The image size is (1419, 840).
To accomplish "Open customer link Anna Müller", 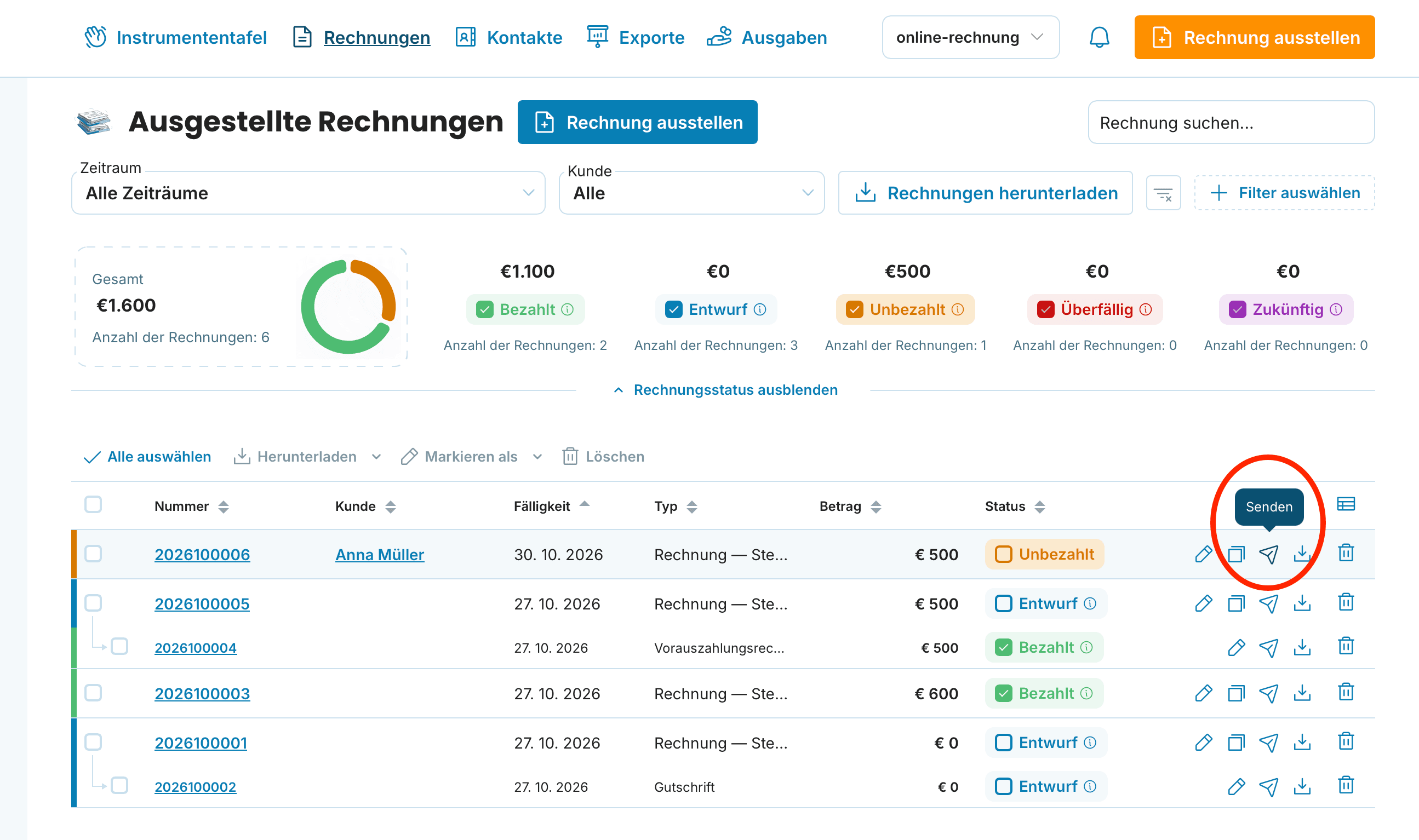I will [x=379, y=555].
